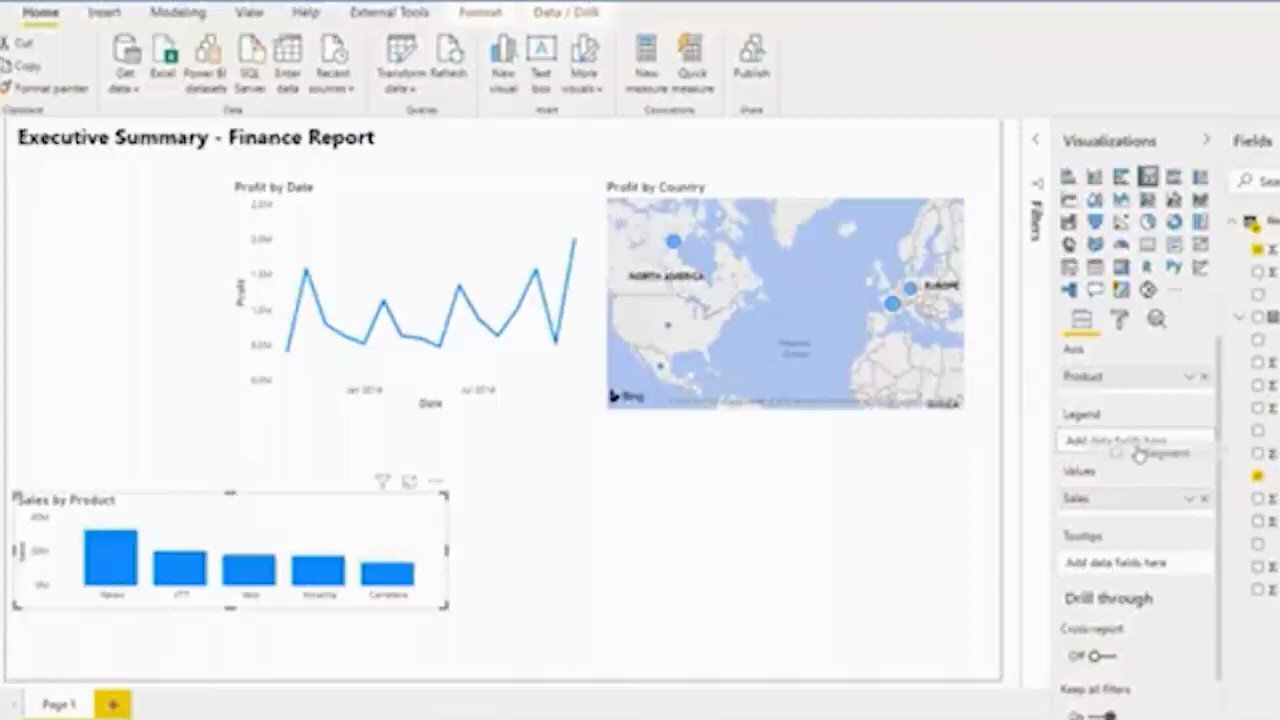This screenshot has height=720, width=1280.
Task: Expand the Sales dropdown under Values
Action: [1189, 498]
